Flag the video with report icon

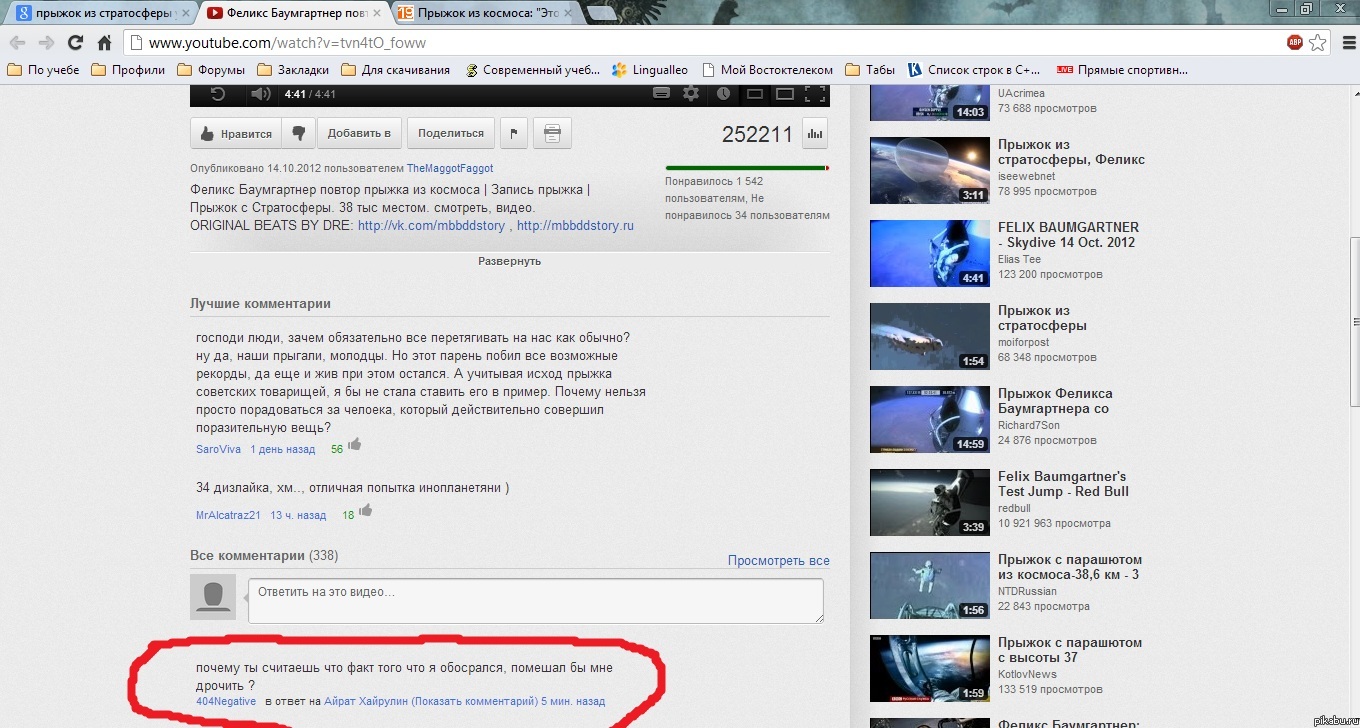point(513,133)
